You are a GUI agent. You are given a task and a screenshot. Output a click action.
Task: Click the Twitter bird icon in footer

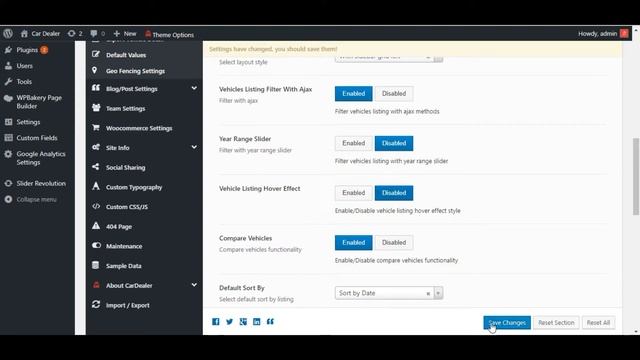pyautogui.click(x=229, y=322)
